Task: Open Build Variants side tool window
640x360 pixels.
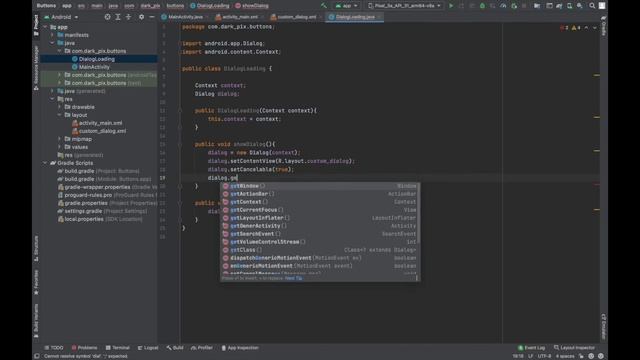Action: coord(36,320)
